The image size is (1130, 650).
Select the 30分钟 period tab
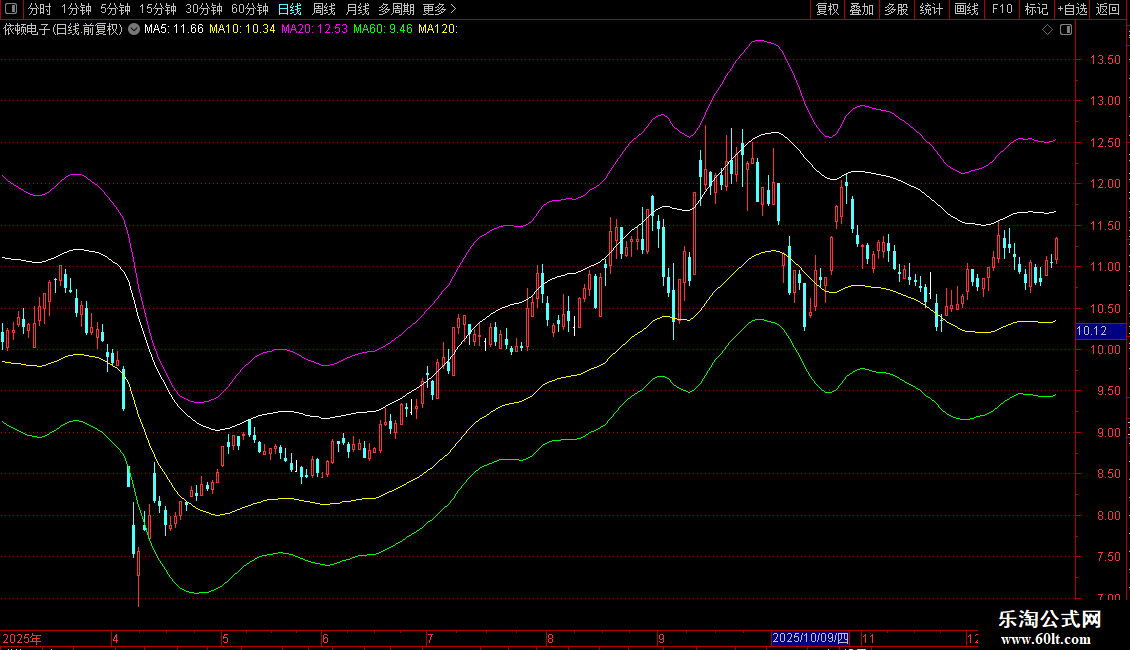tap(203, 9)
